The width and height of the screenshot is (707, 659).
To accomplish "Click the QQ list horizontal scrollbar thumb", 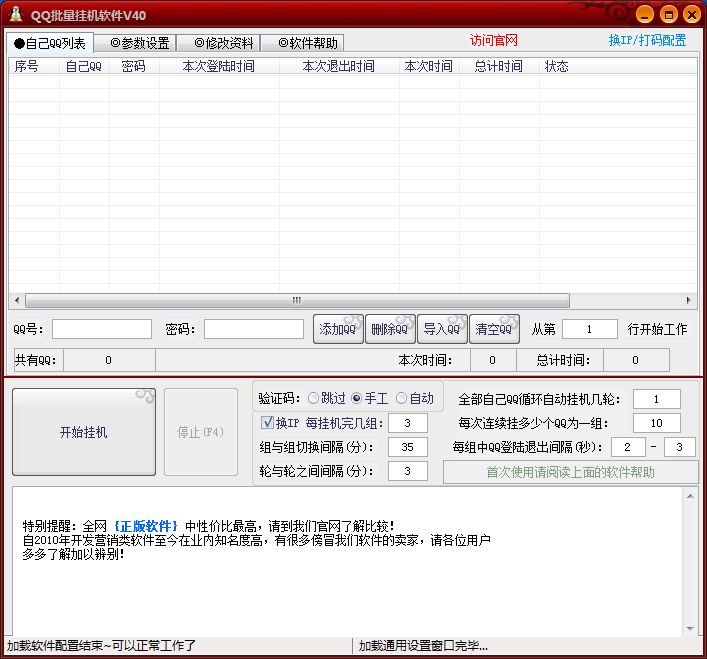I will point(297,300).
